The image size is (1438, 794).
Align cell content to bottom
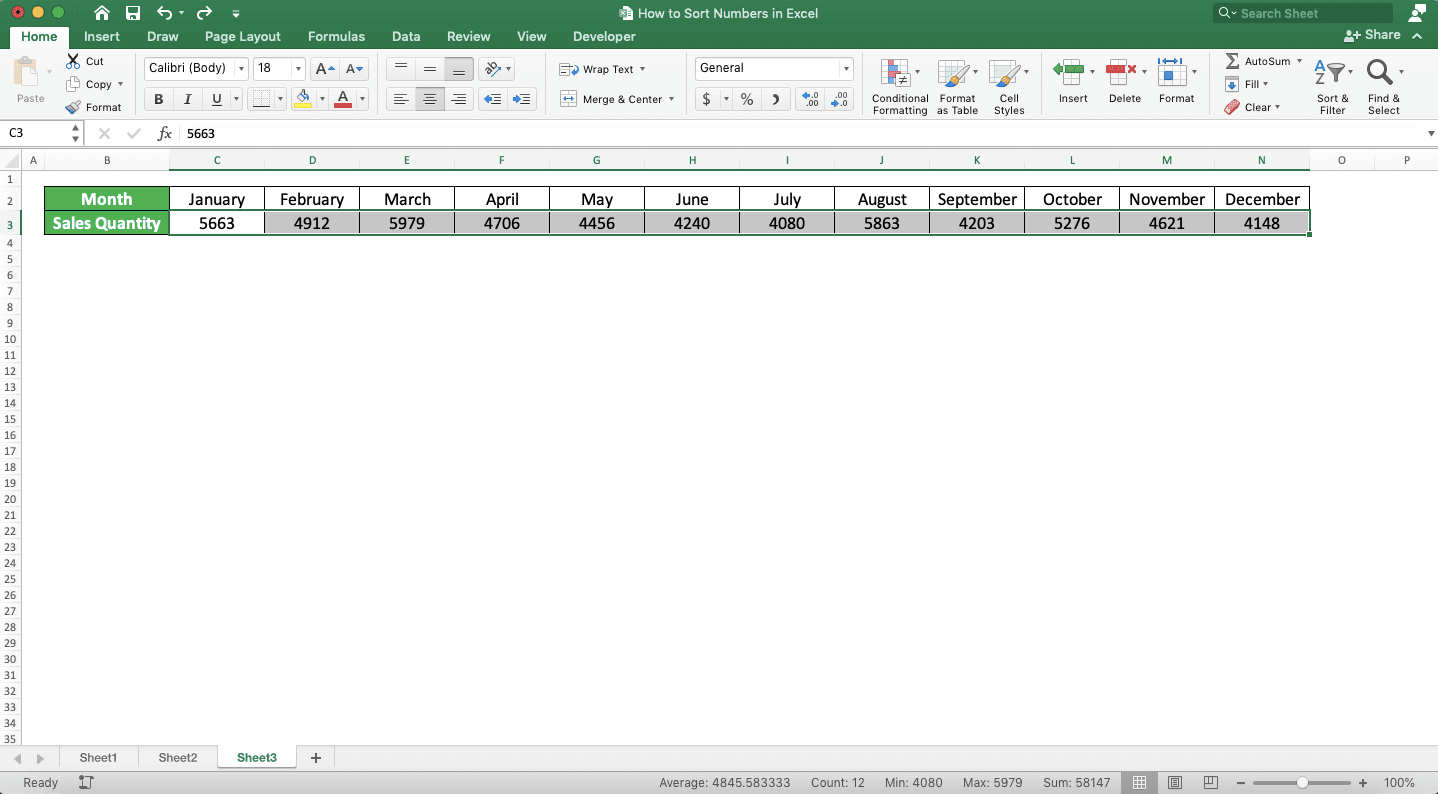click(459, 69)
